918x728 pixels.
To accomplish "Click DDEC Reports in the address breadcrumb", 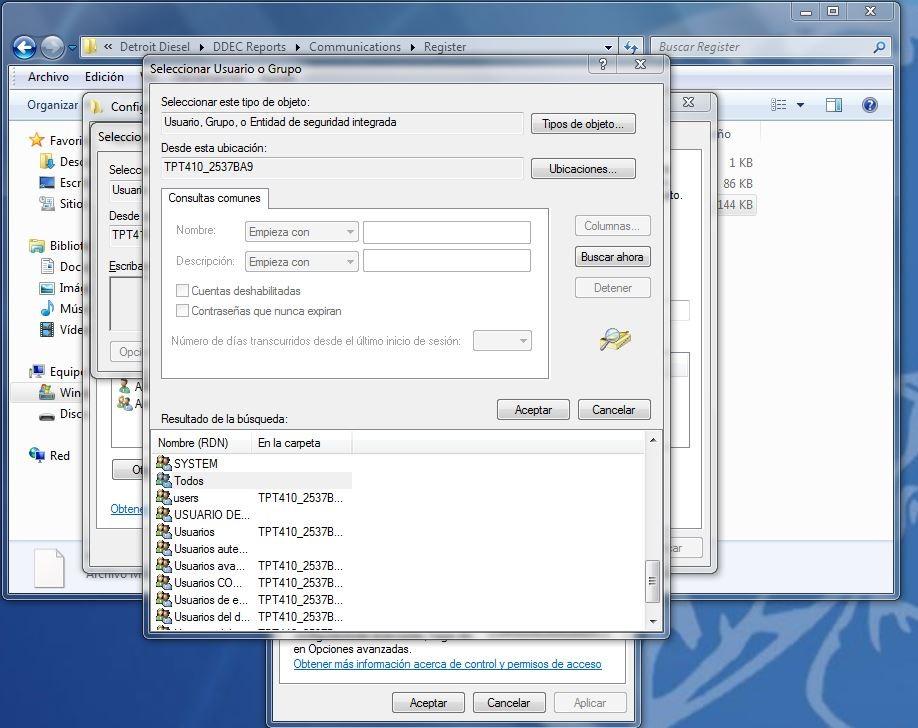I will [x=249, y=47].
